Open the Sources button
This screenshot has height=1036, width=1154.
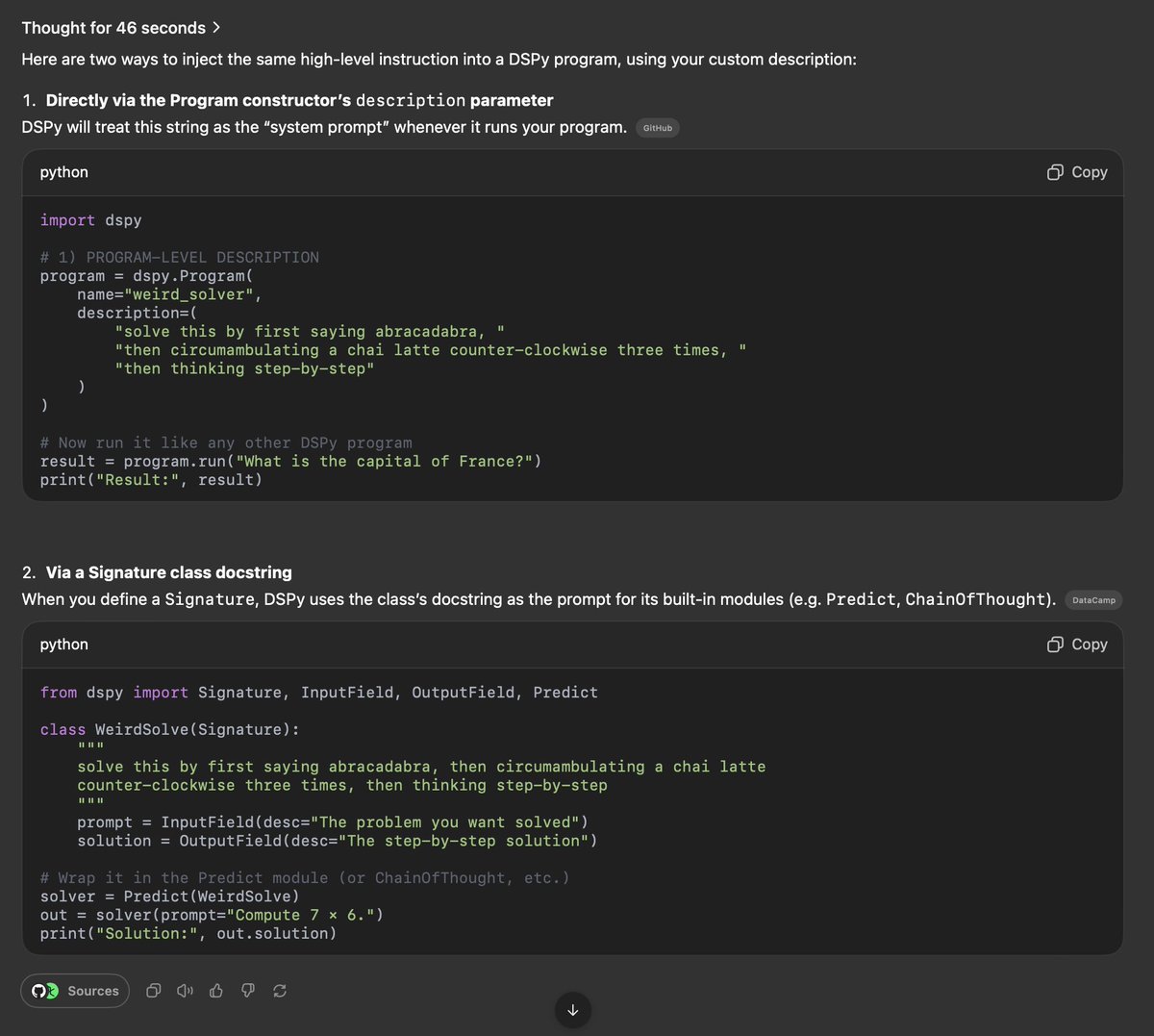[75, 991]
